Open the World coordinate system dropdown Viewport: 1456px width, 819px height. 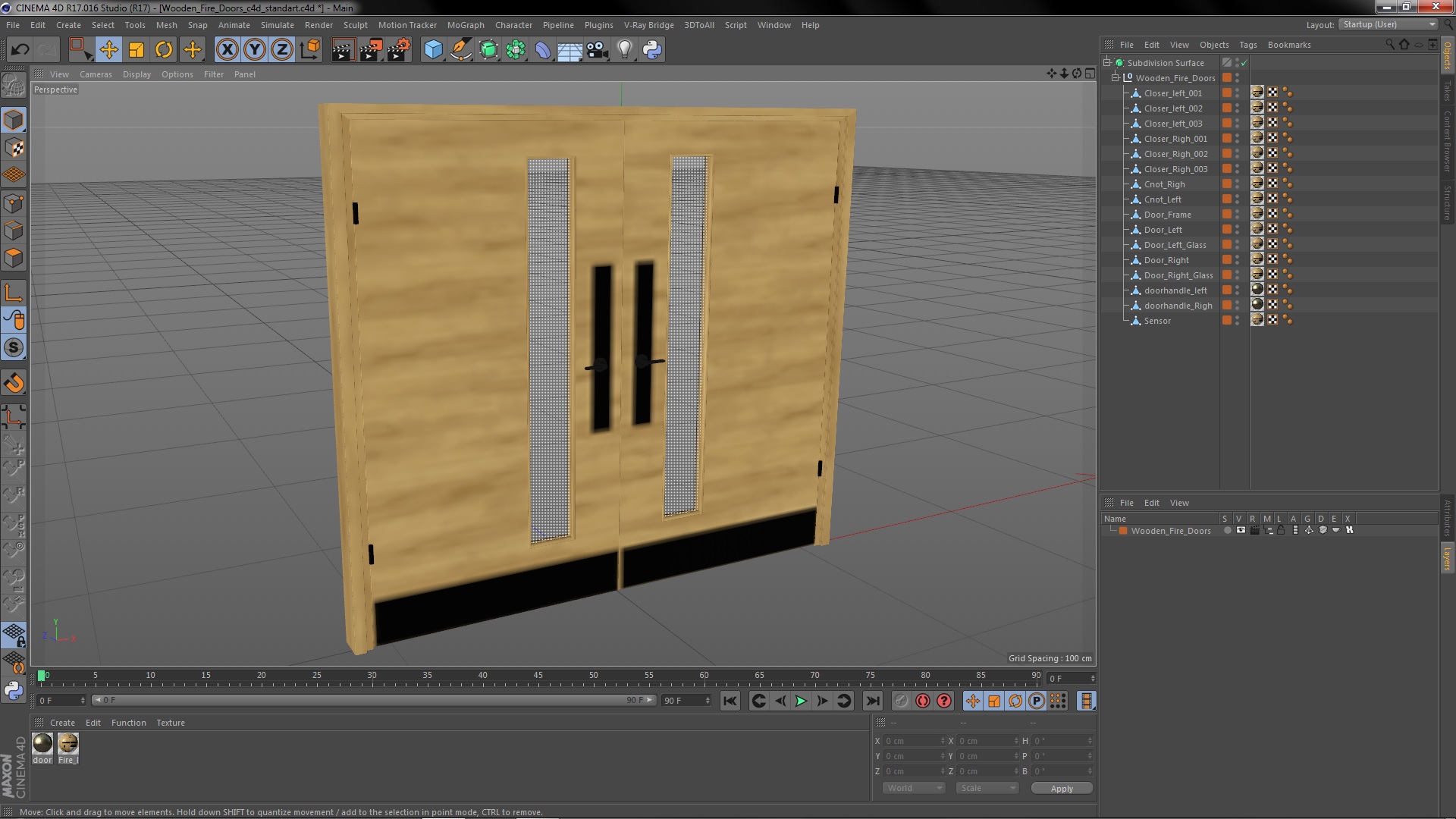914,789
